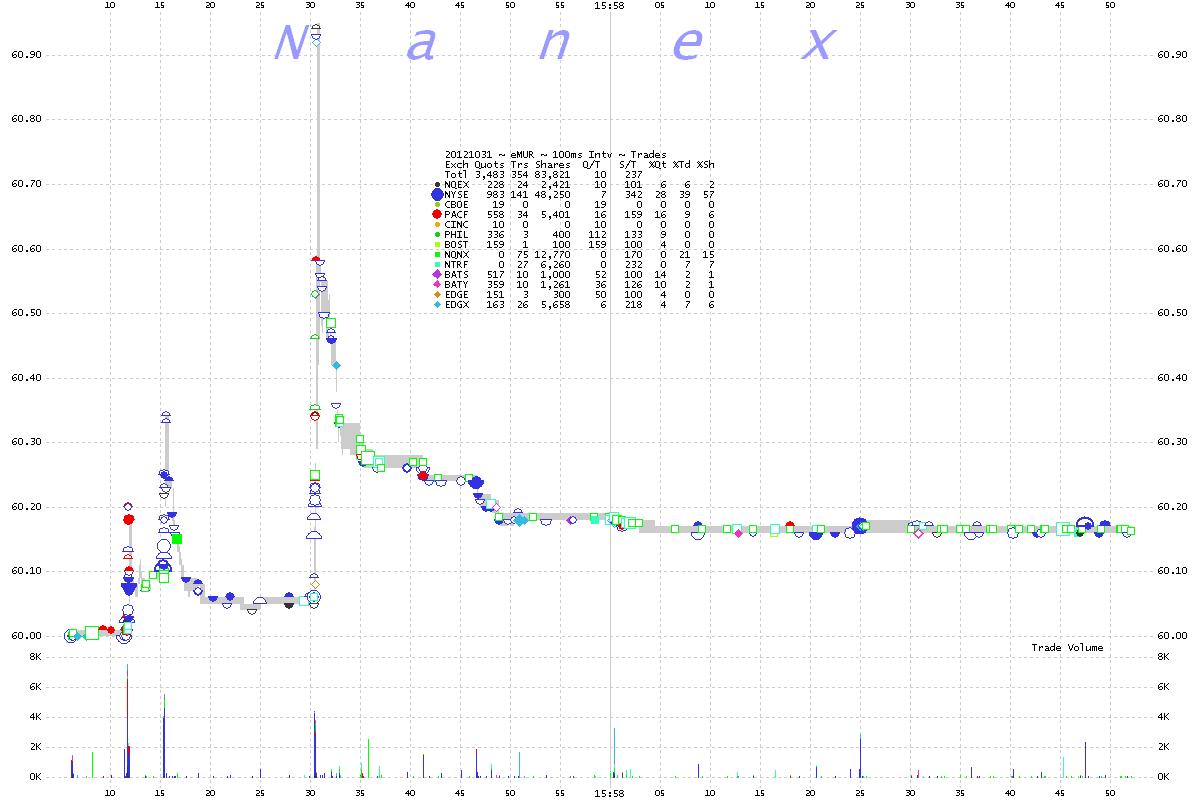Click the 'NYSE' exchange label

point(457,195)
